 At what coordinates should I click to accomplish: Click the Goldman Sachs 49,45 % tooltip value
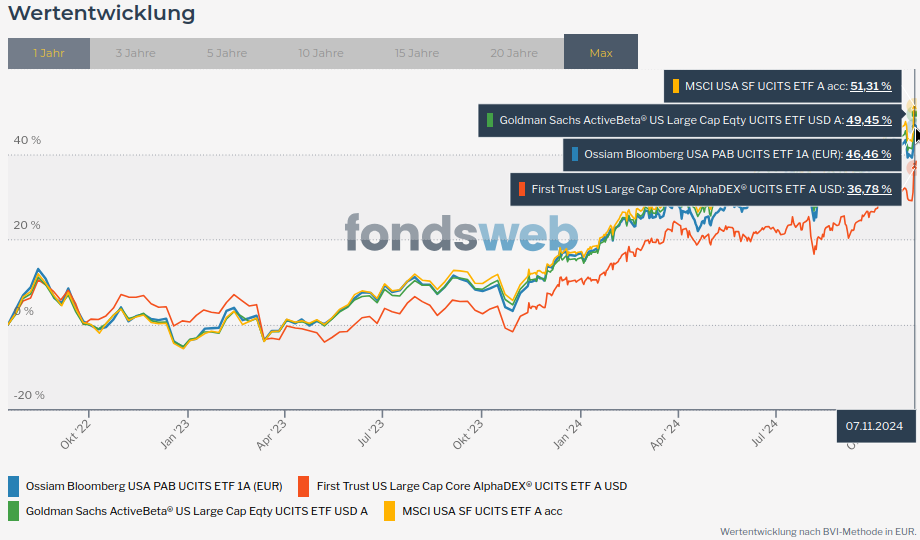click(x=868, y=120)
